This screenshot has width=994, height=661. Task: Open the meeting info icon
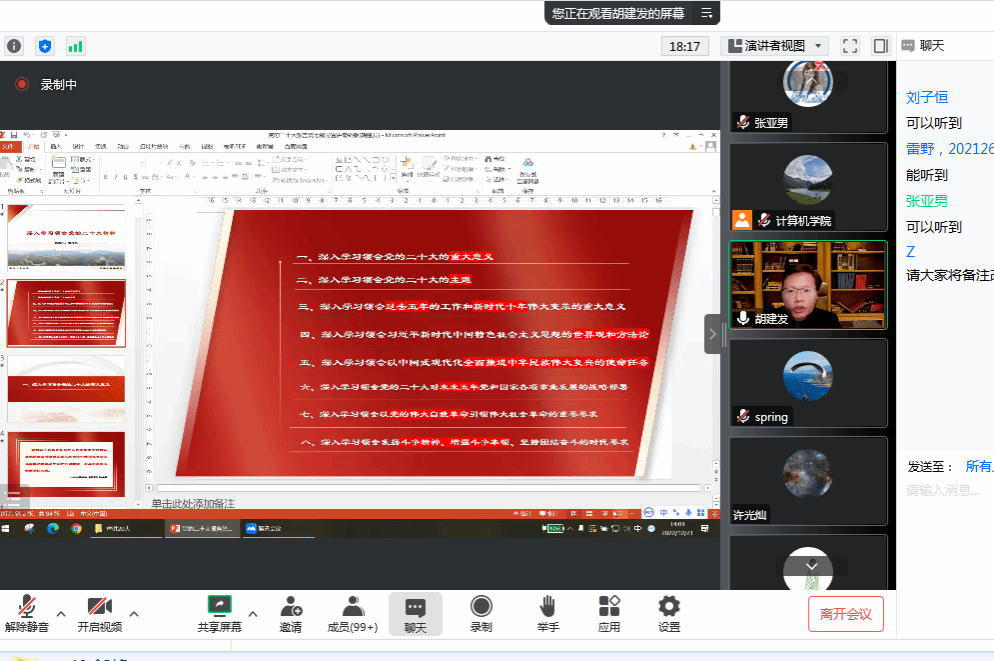pos(14,46)
